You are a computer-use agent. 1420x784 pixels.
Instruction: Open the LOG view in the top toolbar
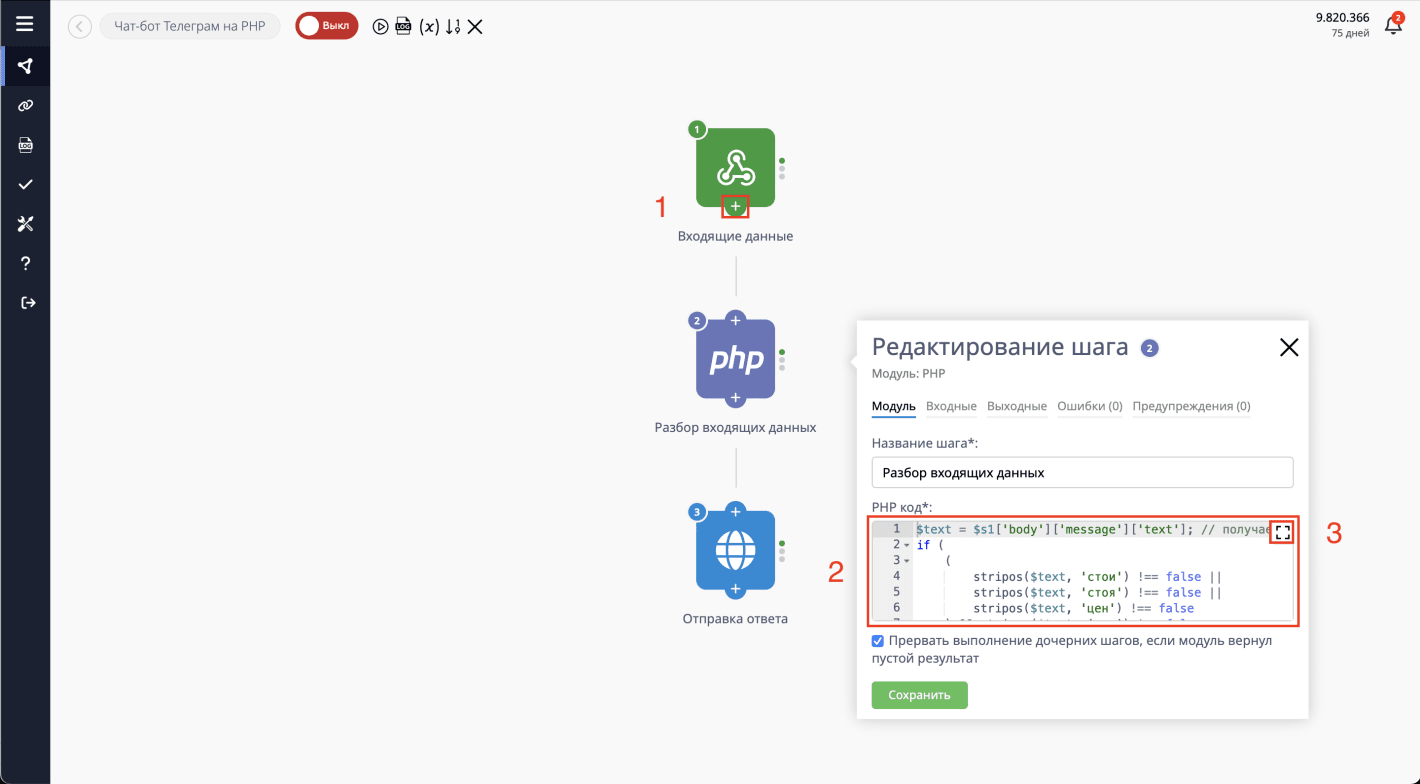[403, 26]
